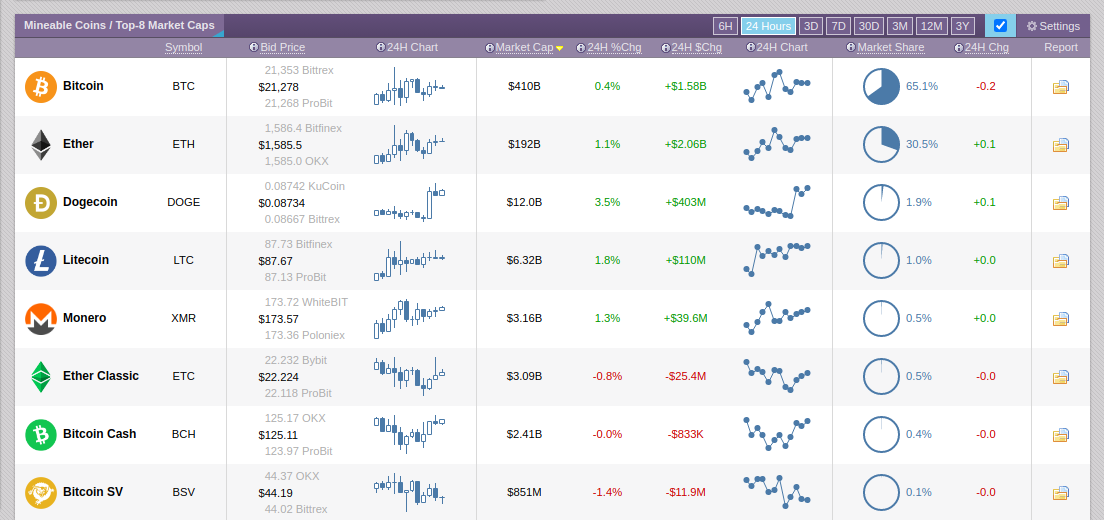The image size is (1104, 520).
Task: Sort by Market Share column header
Action: [x=890, y=47]
